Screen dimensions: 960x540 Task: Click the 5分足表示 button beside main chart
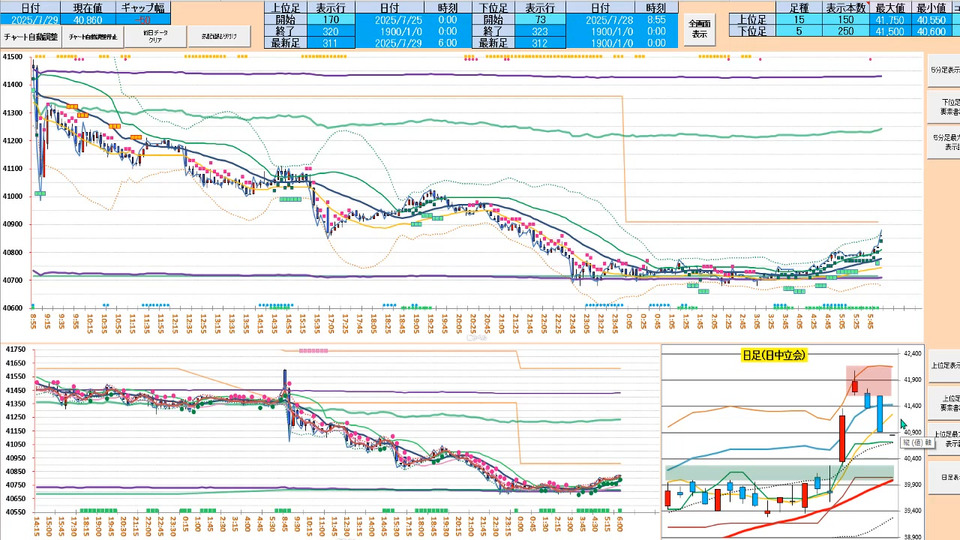tap(944, 70)
